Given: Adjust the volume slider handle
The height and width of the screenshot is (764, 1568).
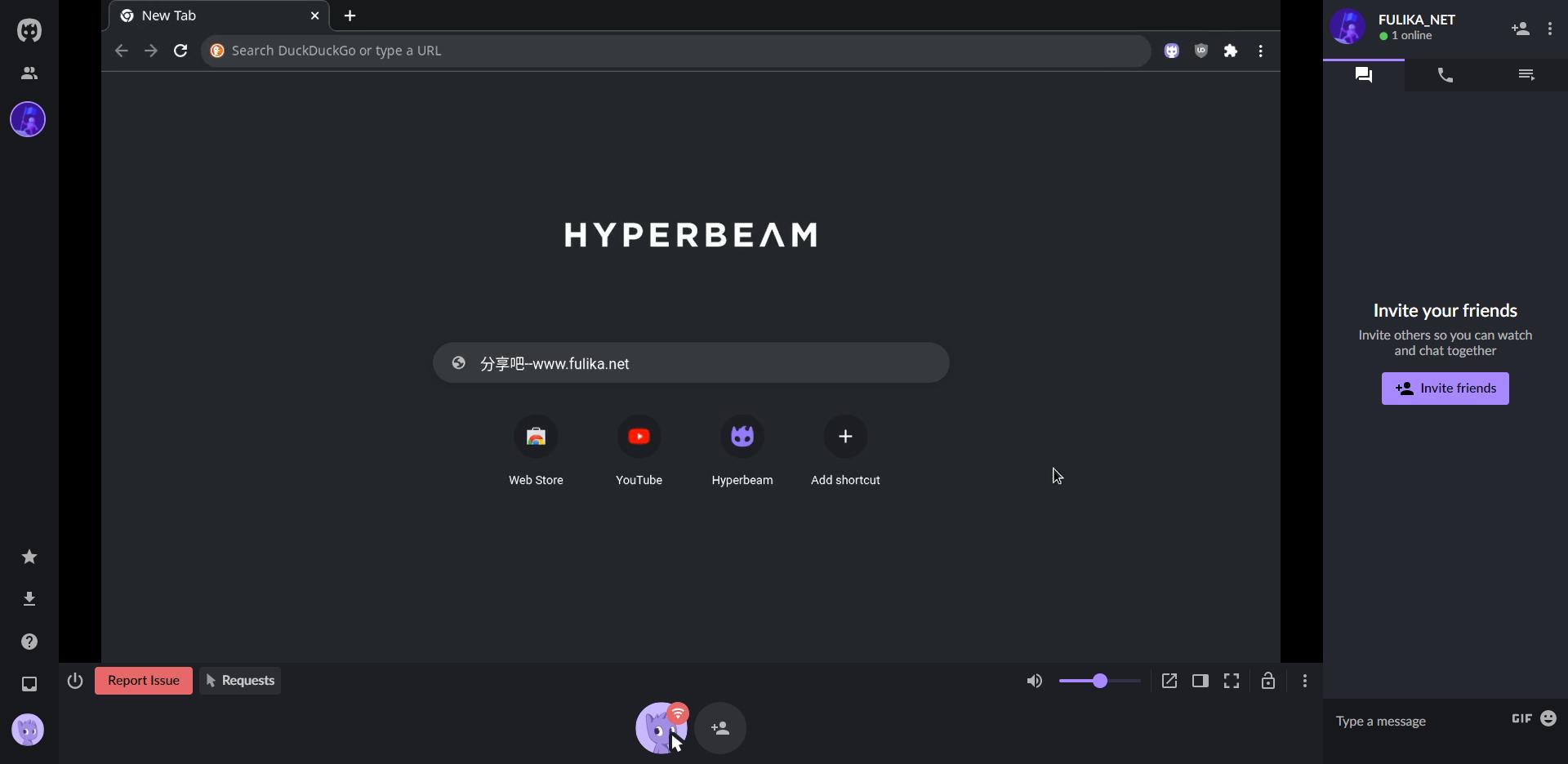Looking at the screenshot, I should point(1100,681).
